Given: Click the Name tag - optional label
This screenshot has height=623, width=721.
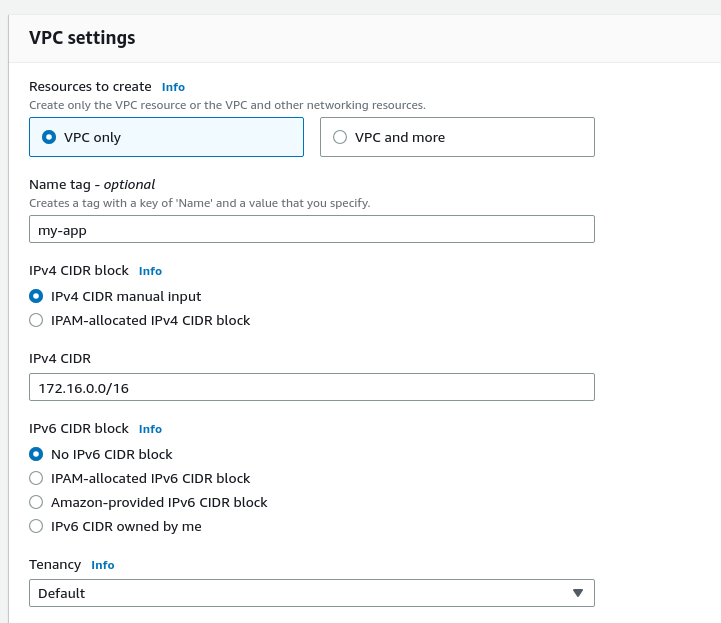Looking at the screenshot, I should click(x=92, y=184).
